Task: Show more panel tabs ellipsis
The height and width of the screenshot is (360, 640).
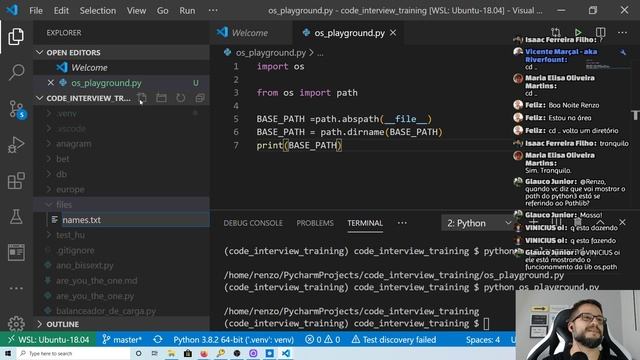Action: tap(402, 223)
